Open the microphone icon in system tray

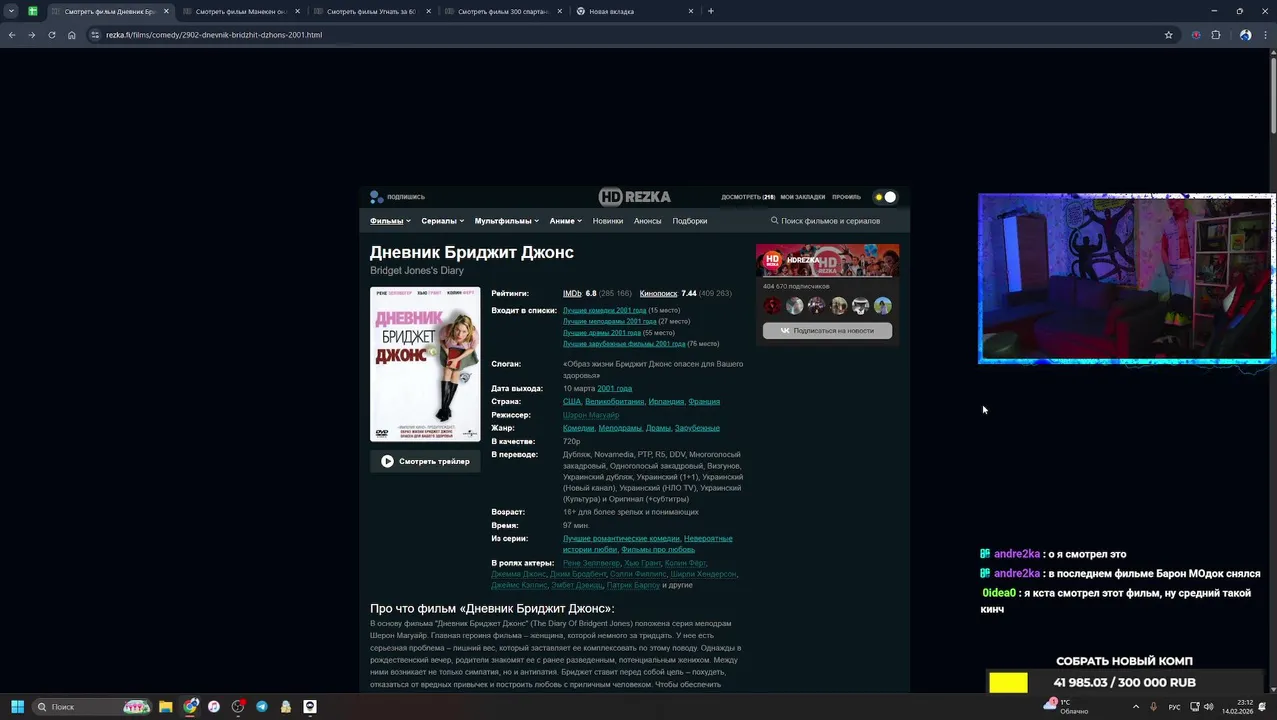click(1153, 707)
